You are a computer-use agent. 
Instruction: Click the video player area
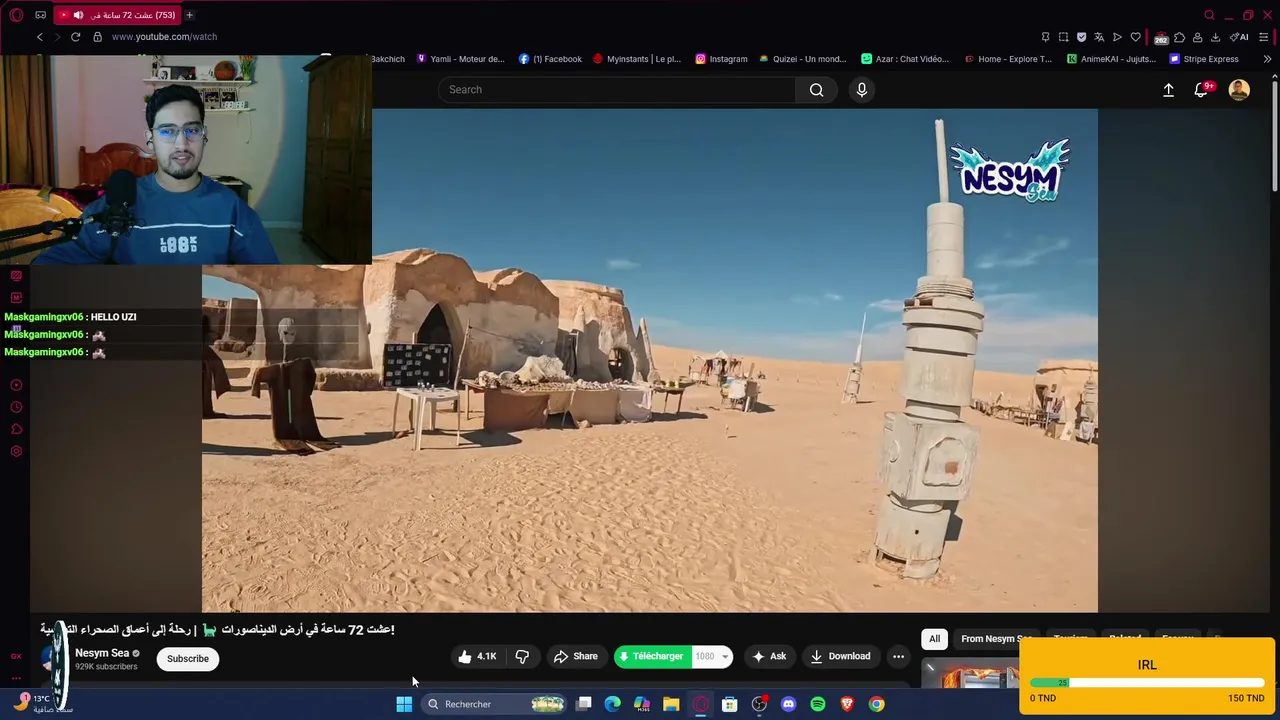pyautogui.click(x=650, y=360)
